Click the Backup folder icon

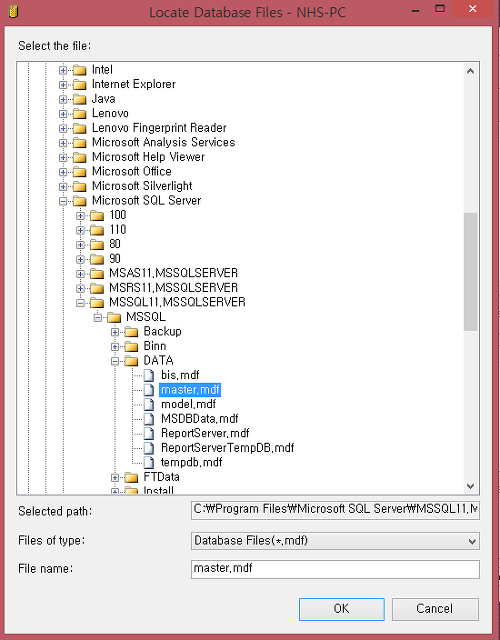131,332
